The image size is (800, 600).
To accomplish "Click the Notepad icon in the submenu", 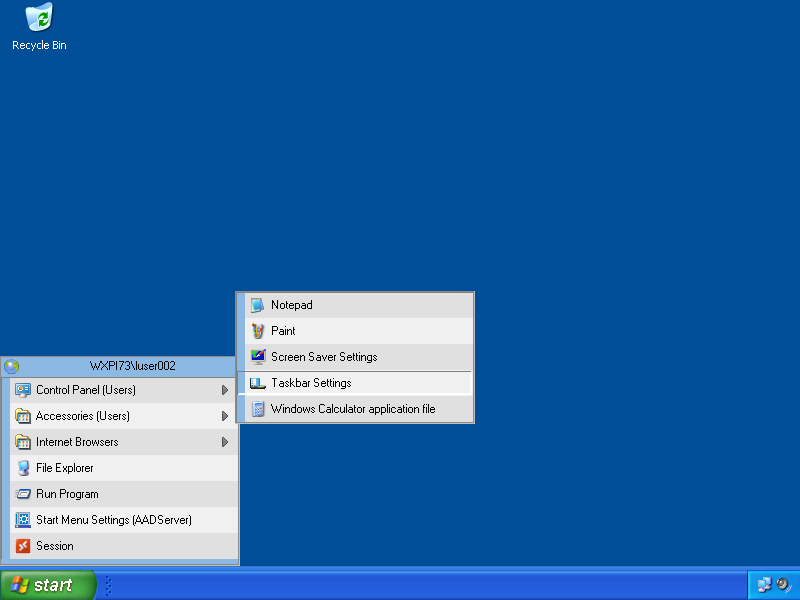I will 257,305.
